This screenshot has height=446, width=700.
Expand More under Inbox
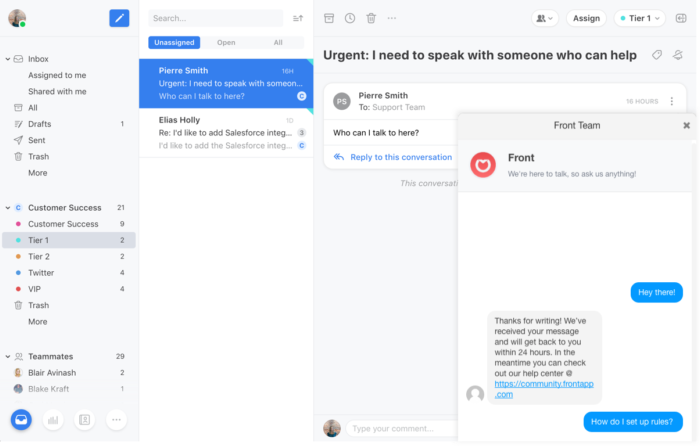[38, 173]
